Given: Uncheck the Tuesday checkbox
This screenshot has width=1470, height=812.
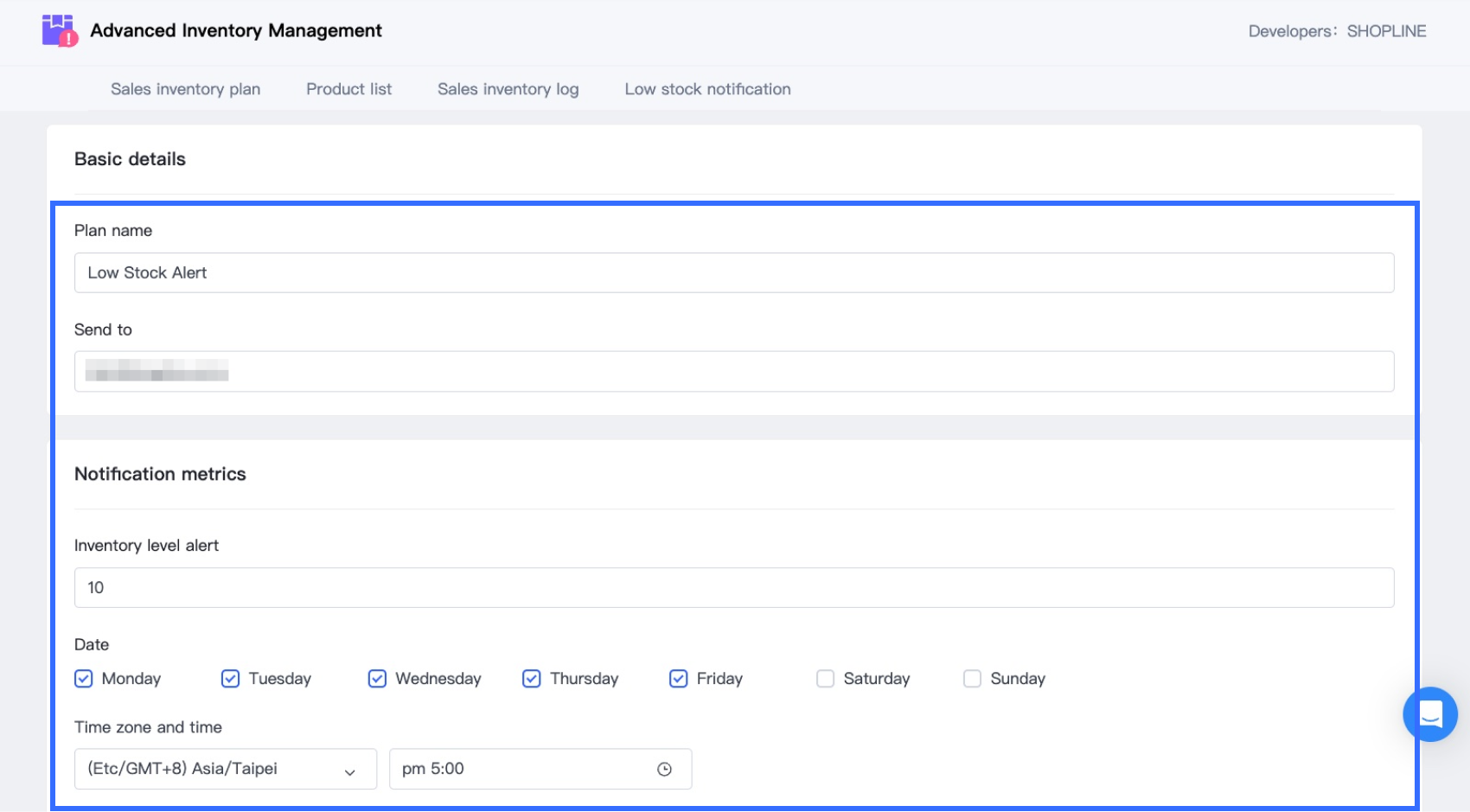Looking at the screenshot, I should point(230,679).
